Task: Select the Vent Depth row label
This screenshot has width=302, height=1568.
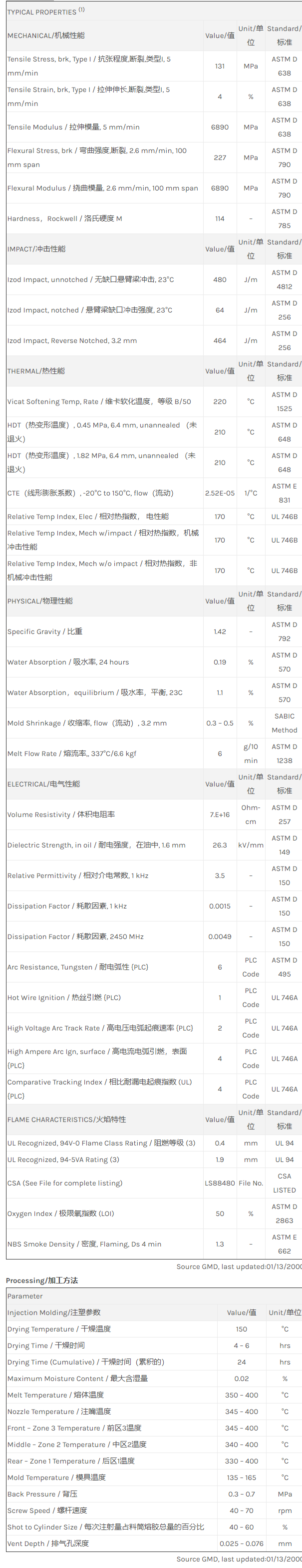Action: (48, 1543)
